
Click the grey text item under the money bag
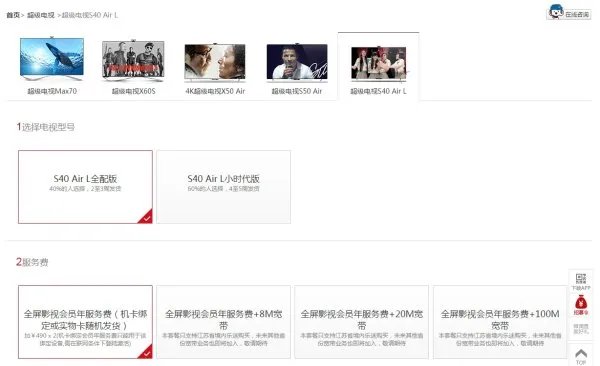click(x=581, y=328)
